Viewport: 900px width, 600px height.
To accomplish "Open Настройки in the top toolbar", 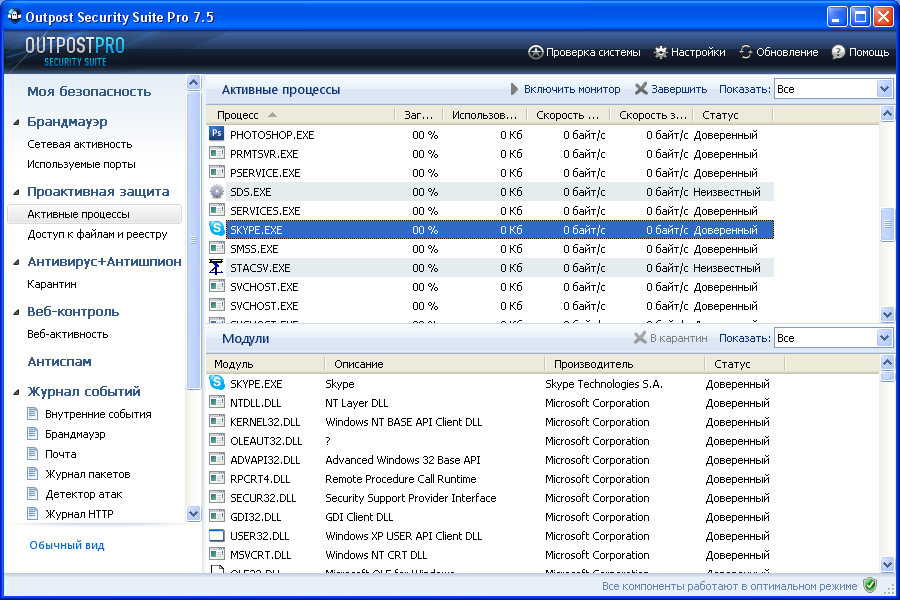I will click(x=689, y=52).
